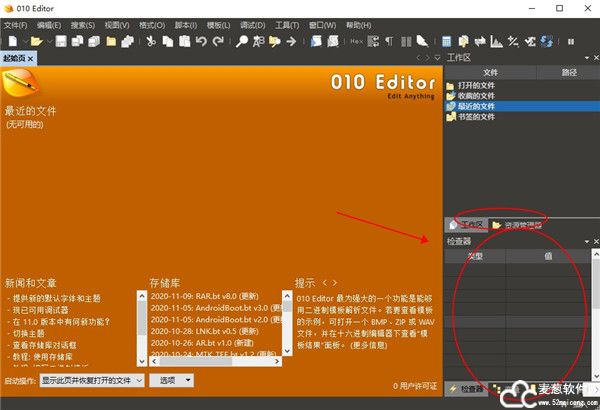Switch to the 资源管理器 tab
Image resolution: width=600 pixels, height=410 pixels.
pos(517,225)
